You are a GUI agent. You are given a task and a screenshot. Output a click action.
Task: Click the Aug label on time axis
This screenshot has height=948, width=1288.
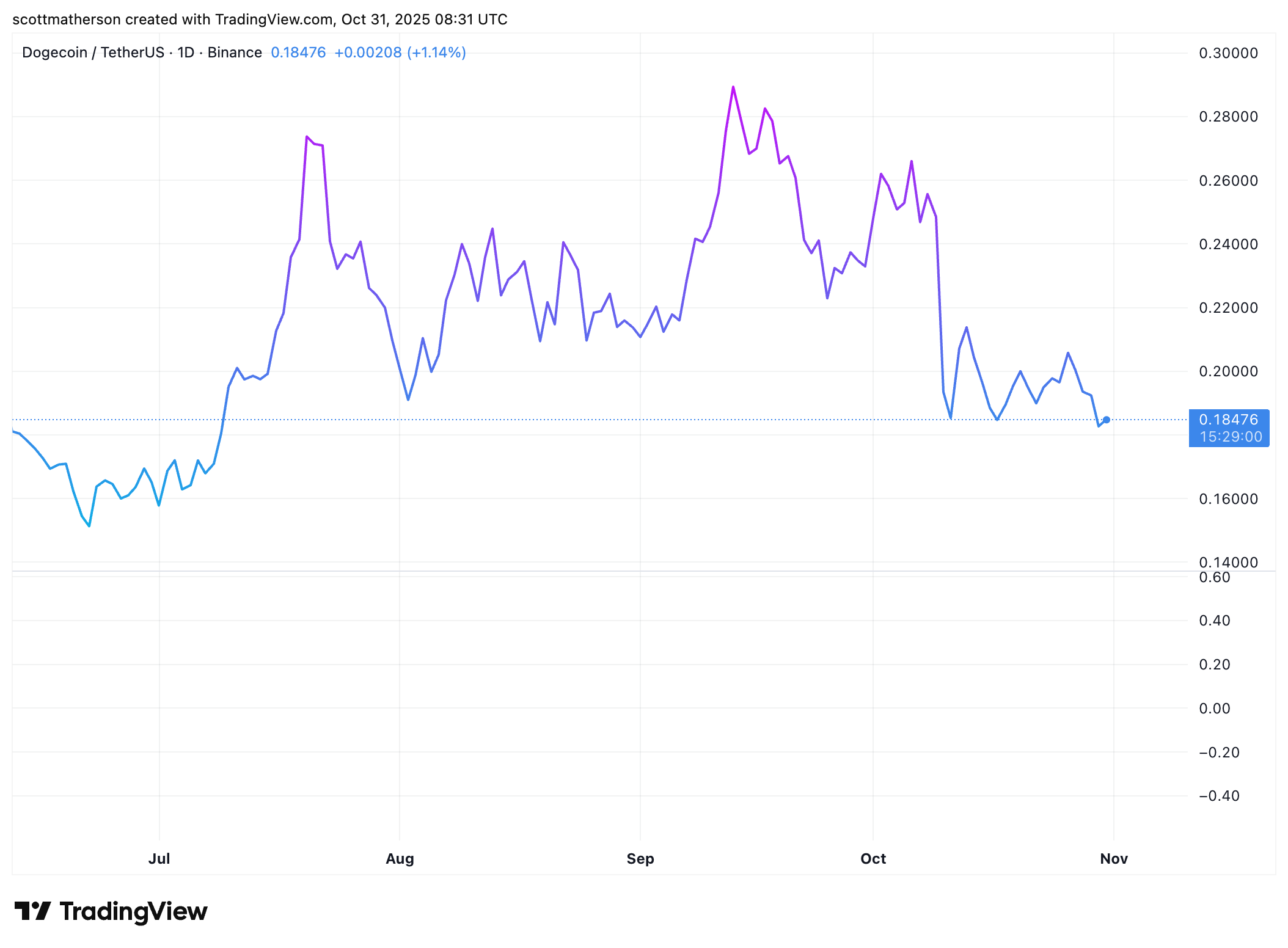point(400,858)
